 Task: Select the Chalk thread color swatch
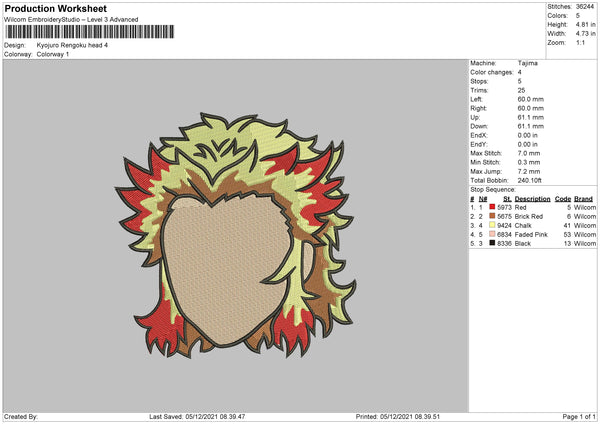click(x=492, y=225)
